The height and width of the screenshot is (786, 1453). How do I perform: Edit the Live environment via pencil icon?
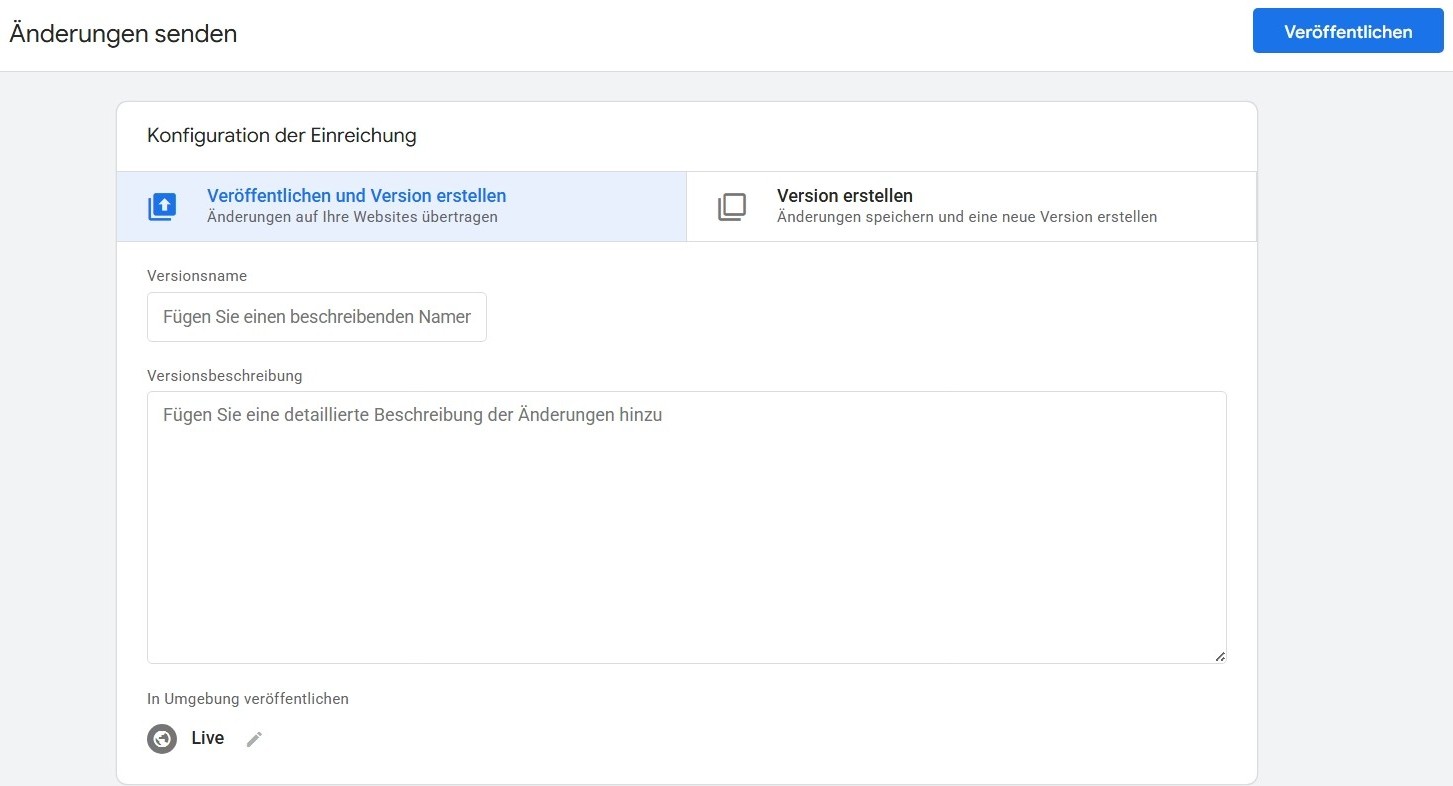pos(255,739)
